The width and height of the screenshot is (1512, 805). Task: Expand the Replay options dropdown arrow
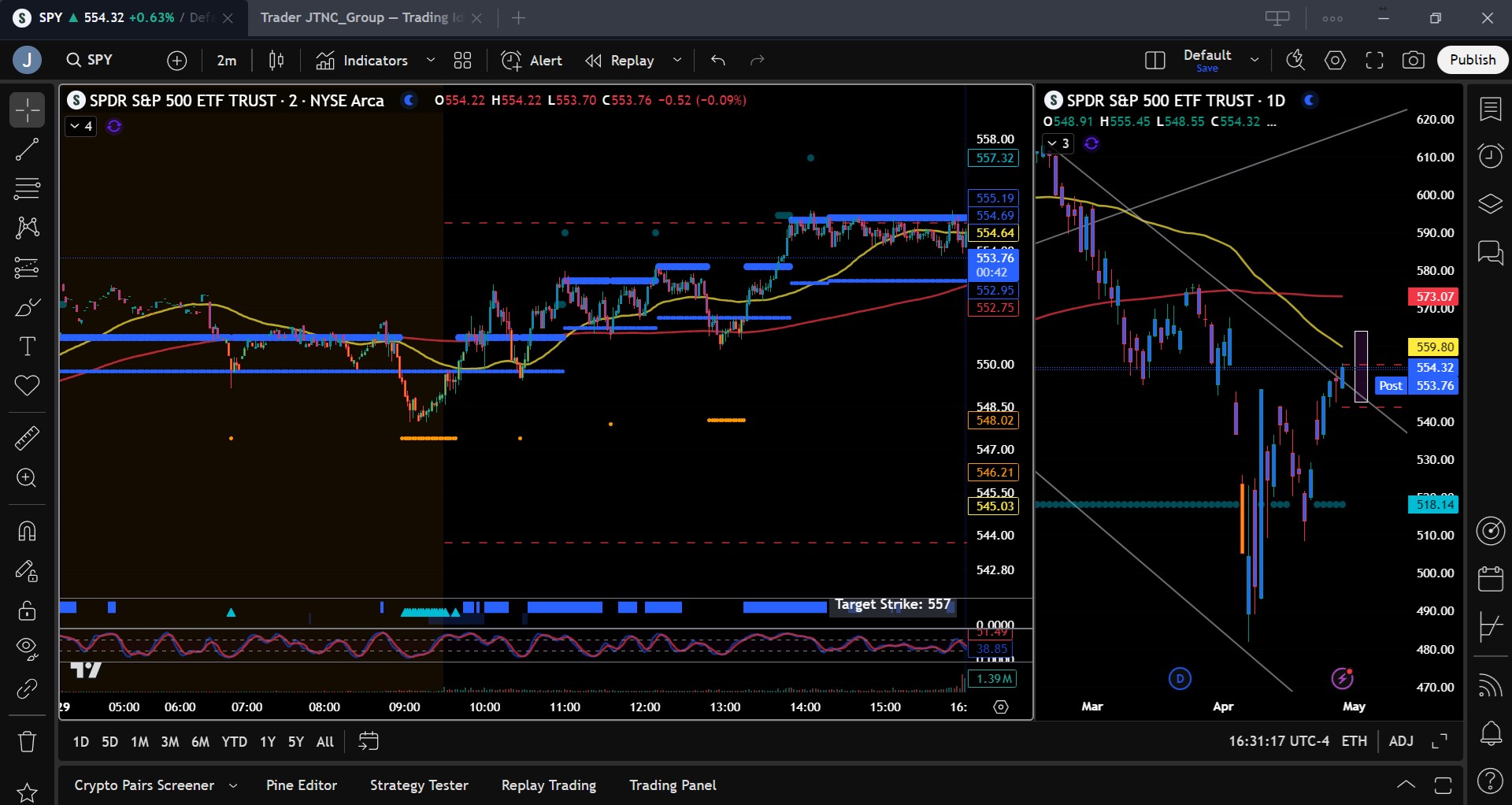(x=677, y=60)
